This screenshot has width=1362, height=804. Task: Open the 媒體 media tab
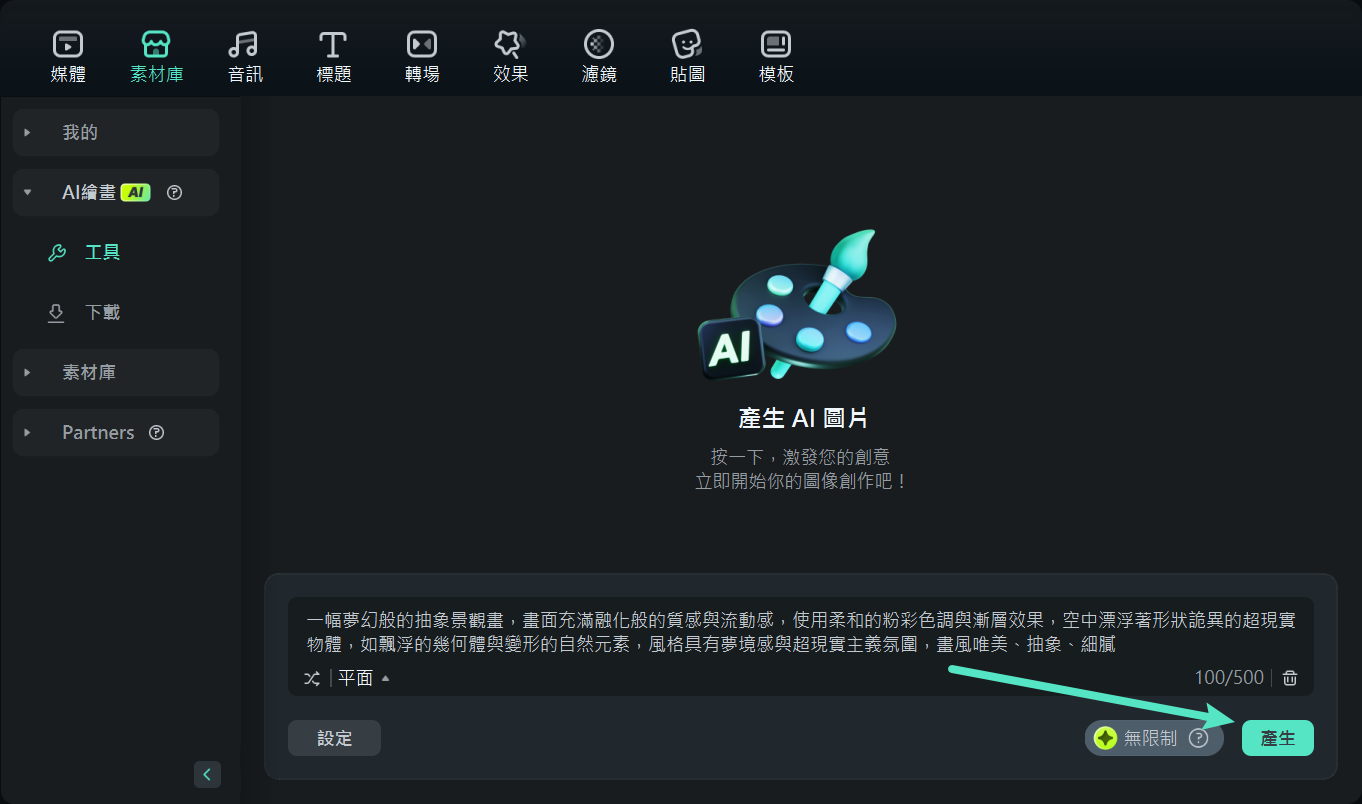[68, 57]
